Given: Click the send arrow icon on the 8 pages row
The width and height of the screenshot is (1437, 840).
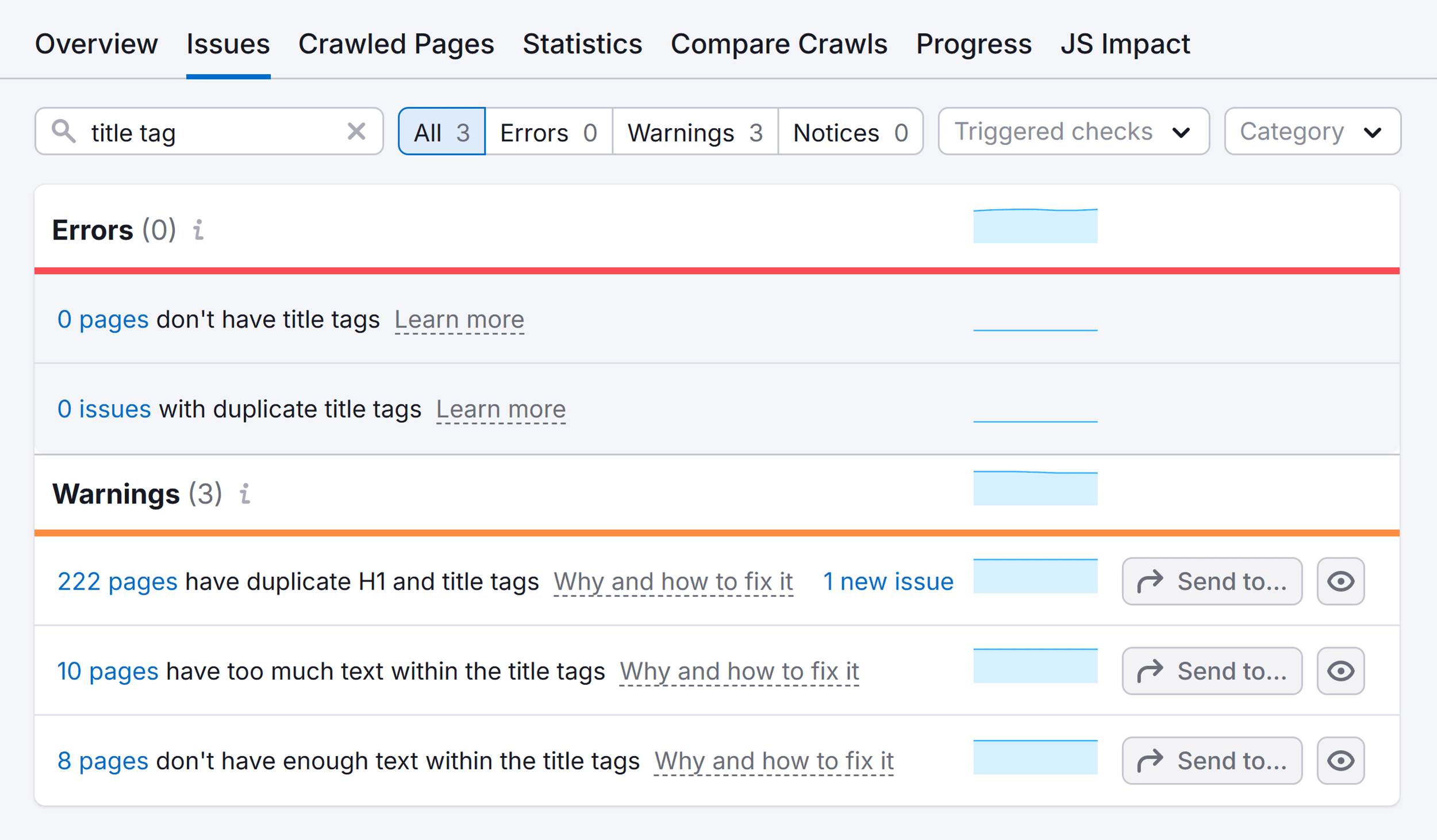Looking at the screenshot, I should [1152, 760].
